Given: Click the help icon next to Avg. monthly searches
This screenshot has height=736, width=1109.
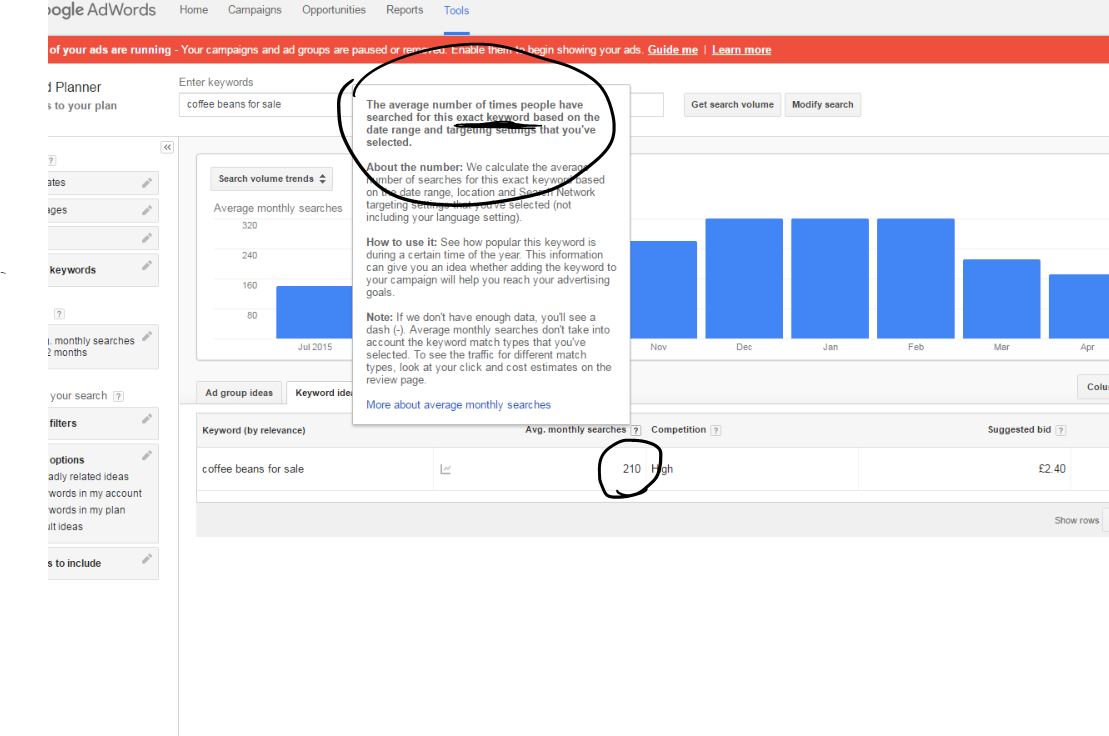Looking at the screenshot, I should 636,431.
